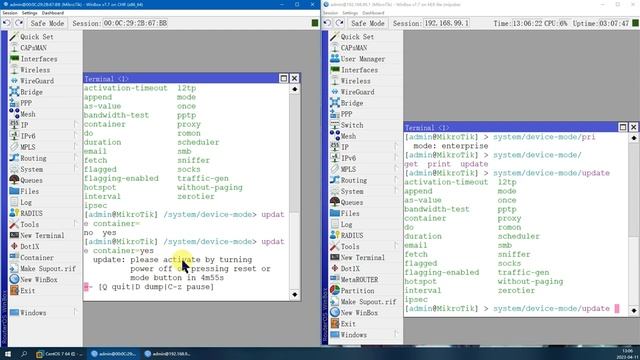Image resolution: width=640 pixels, height=360 pixels.
Task: Switch to CentOS 7 taskbar item
Action: point(60,353)
